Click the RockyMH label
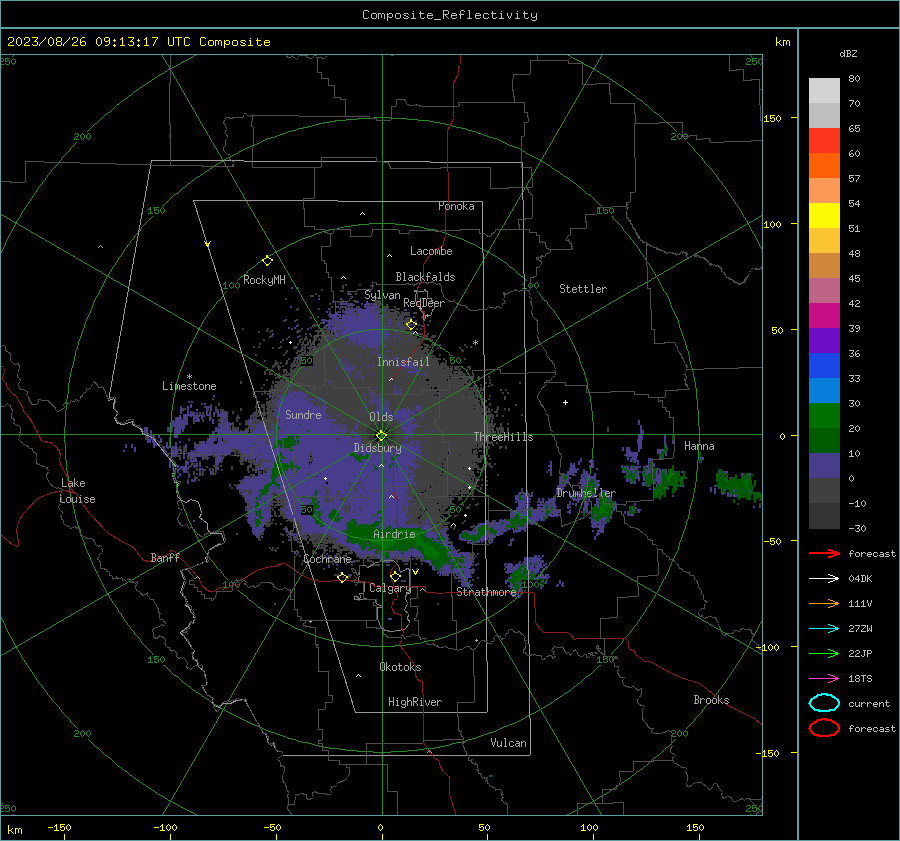The image size is (900, 841). [x=264, y=280]
